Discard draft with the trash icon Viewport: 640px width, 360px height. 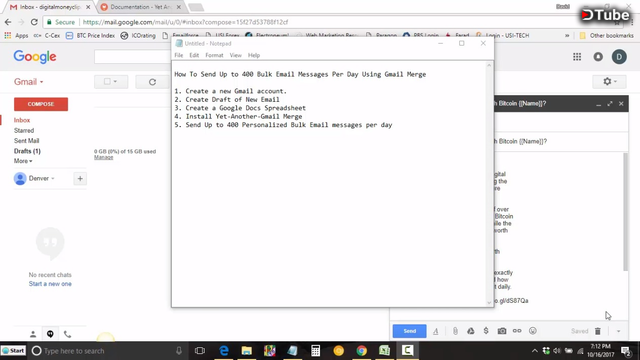(598, 331)
